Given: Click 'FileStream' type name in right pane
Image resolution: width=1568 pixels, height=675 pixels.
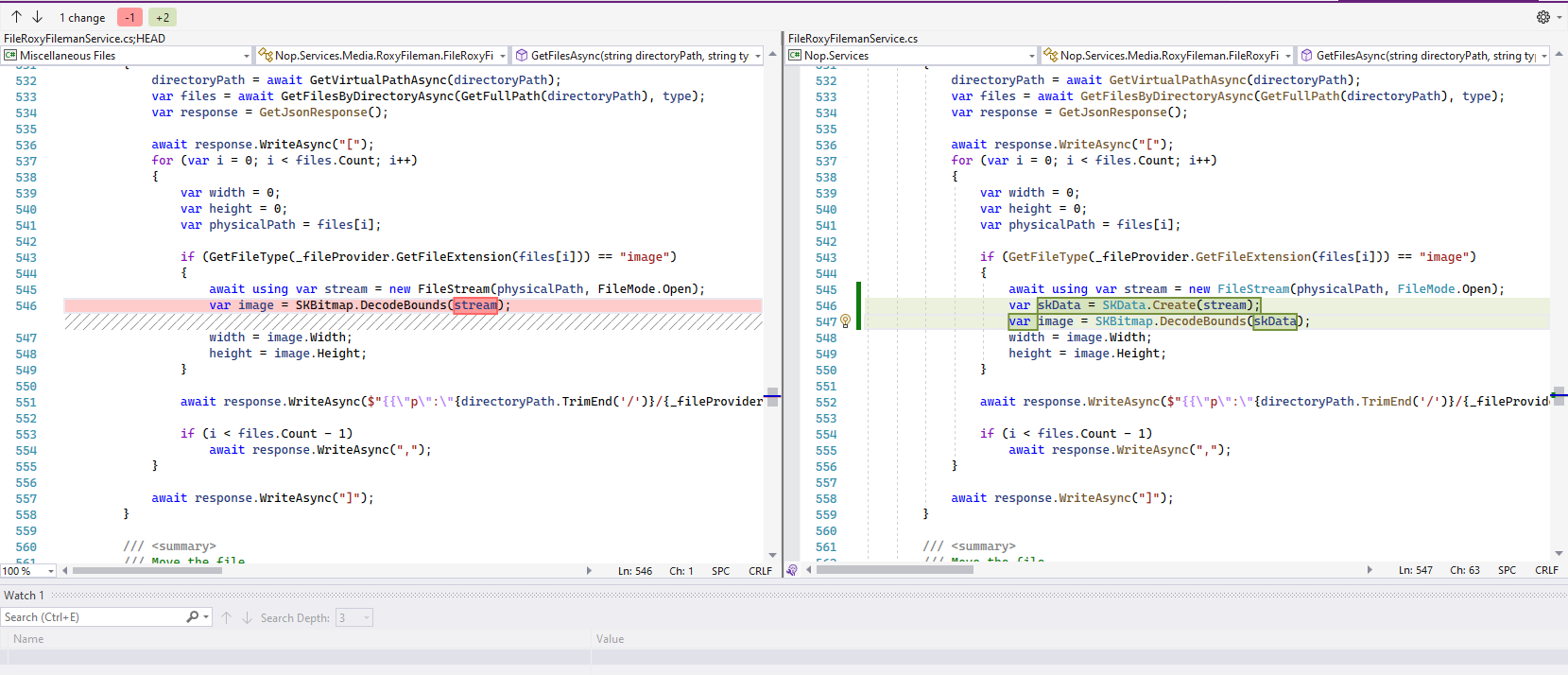Looking at the screenshot, I should coord(1253,289).
